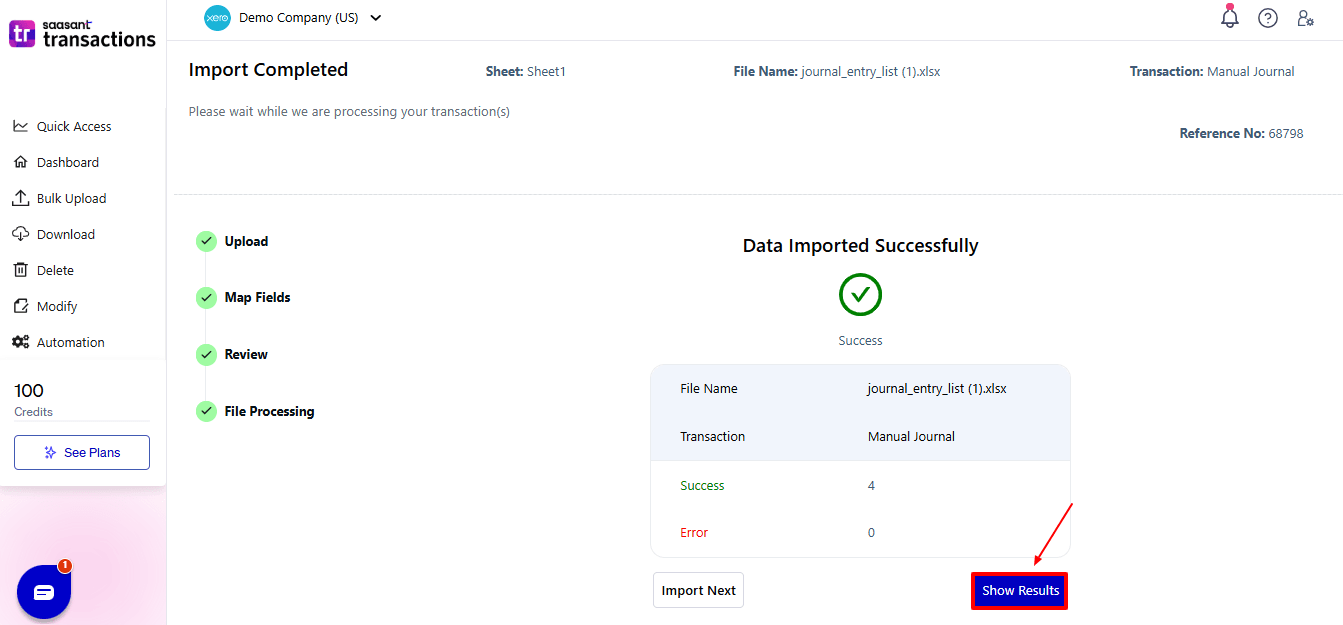Select the Dashboard home icon
This screenshot has width=1343, height=625.
(x=20, y=161)
